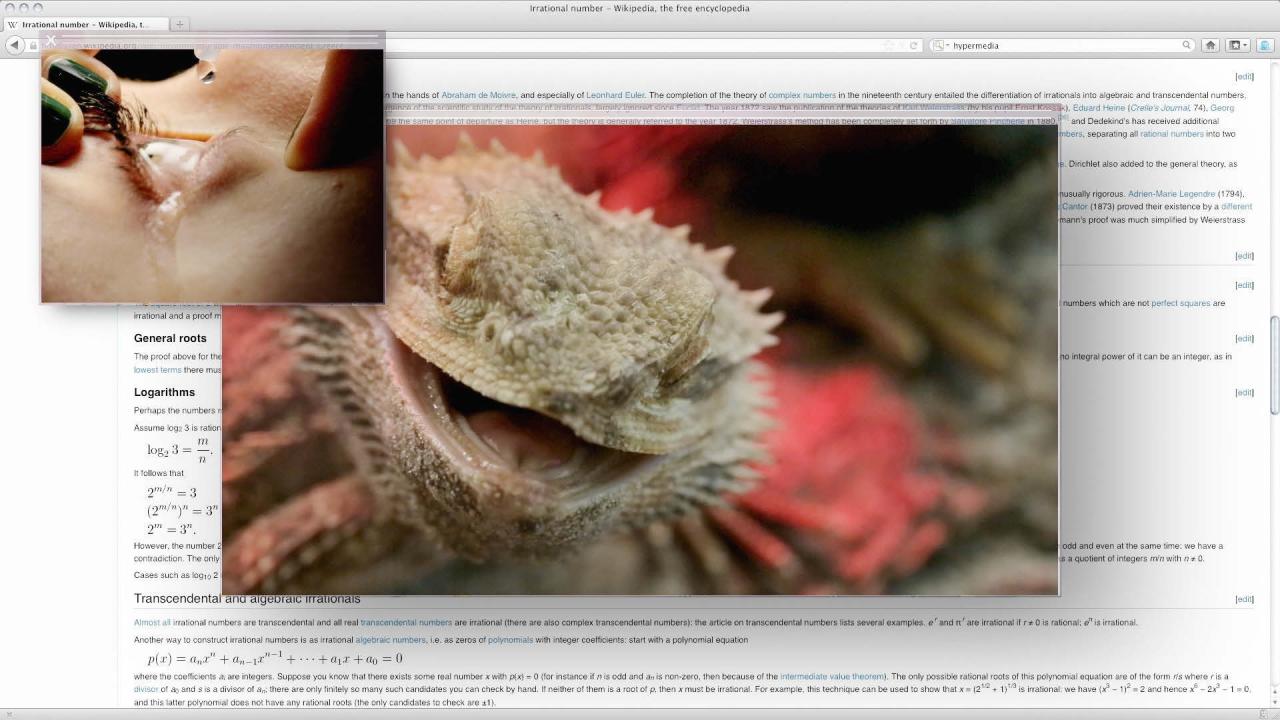This screenshot has width=1280, height=720.
Task: Open a new tab with the plus button
Action: coord(180,24)
